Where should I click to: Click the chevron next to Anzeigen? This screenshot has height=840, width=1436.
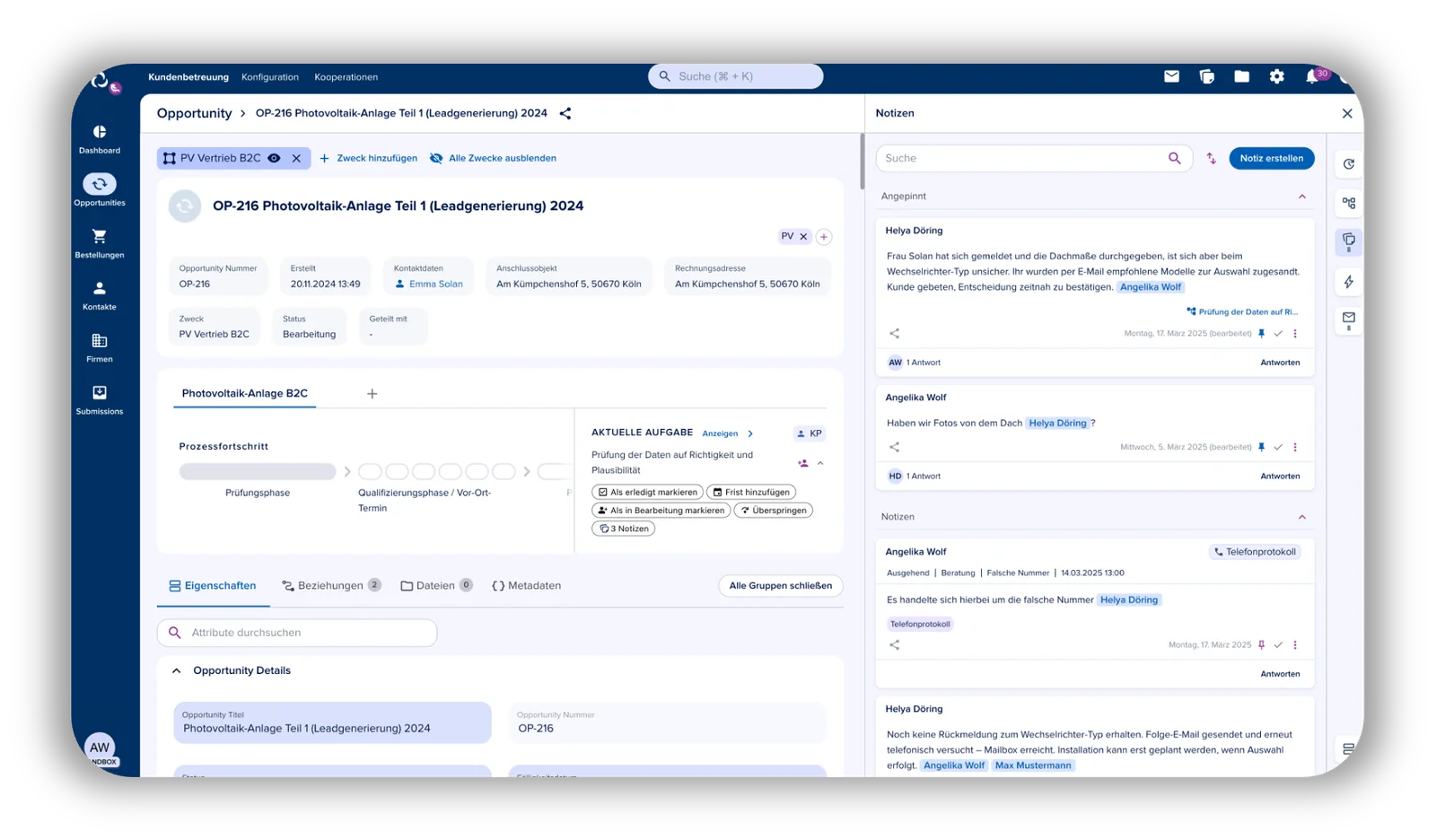pos(750,433)
